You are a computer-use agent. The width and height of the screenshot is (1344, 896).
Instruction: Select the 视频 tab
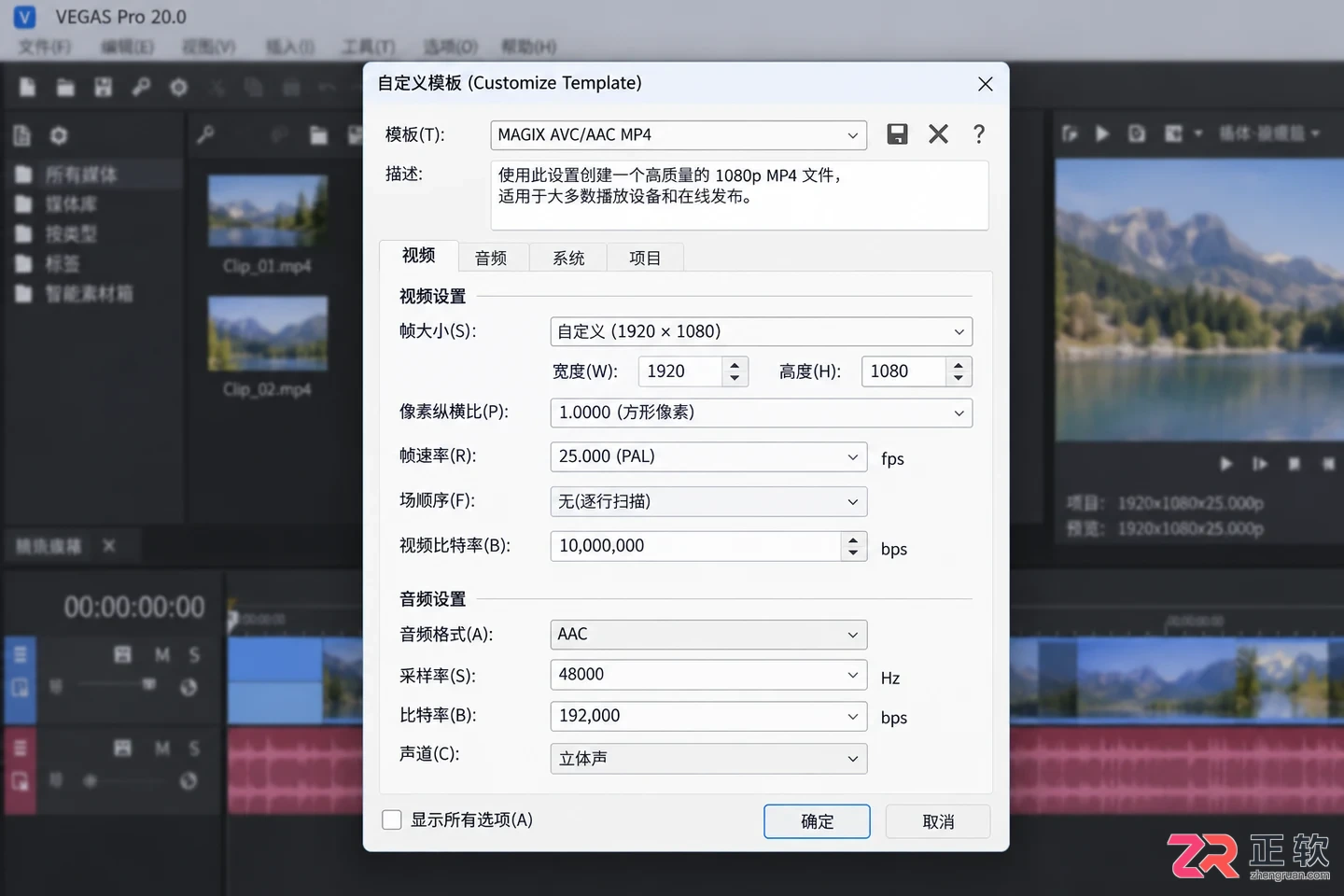419,256
